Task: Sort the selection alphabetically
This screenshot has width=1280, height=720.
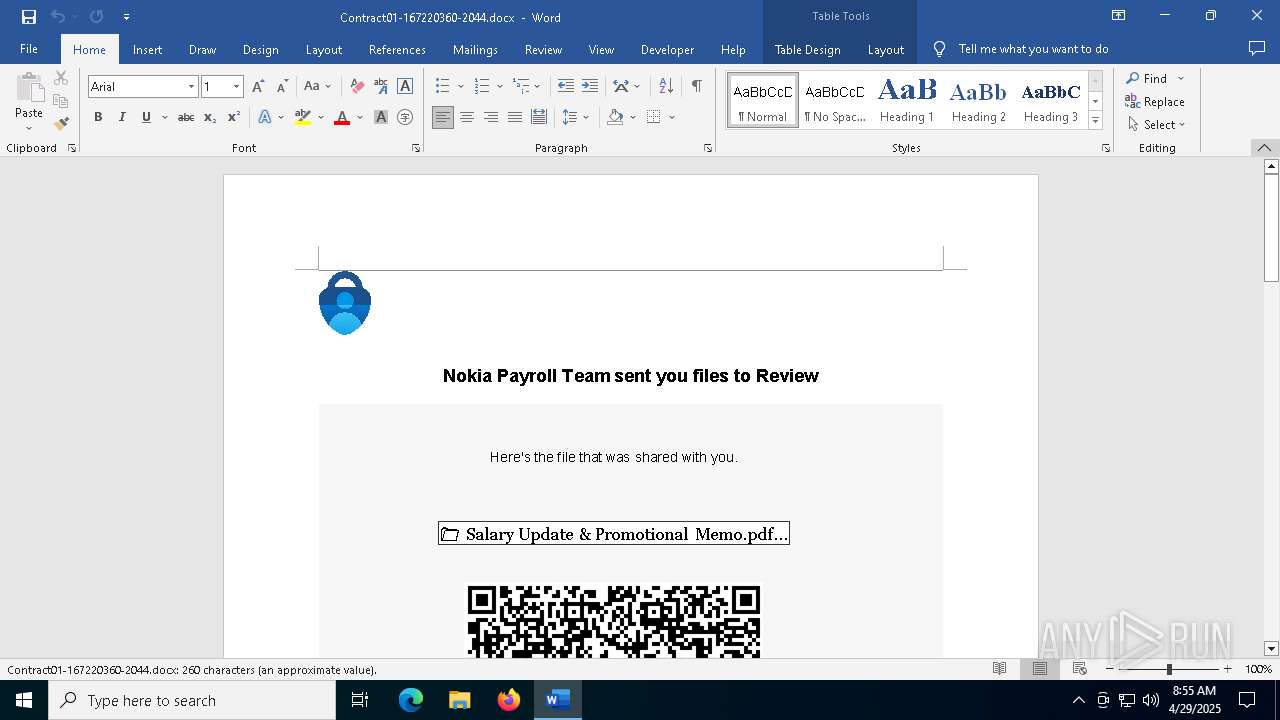Action: [x=666, y=87]
